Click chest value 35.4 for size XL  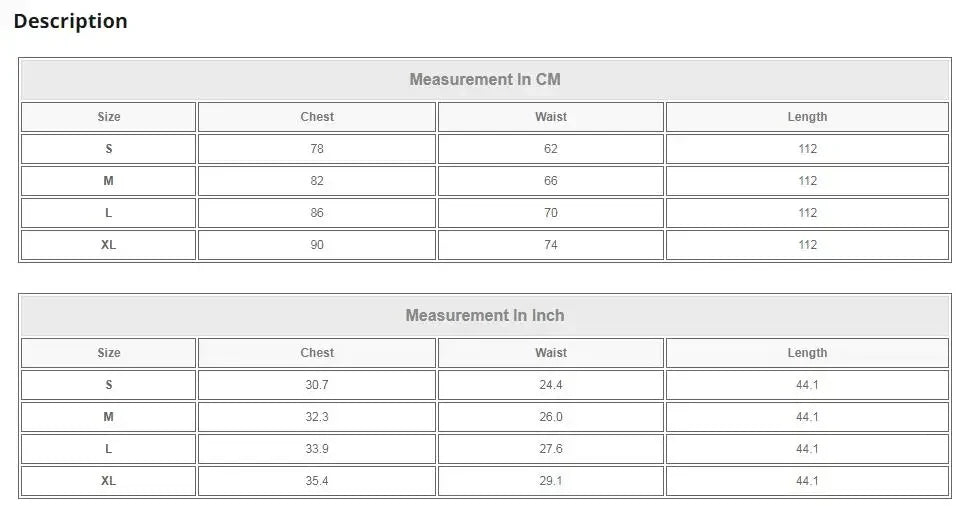317,481
